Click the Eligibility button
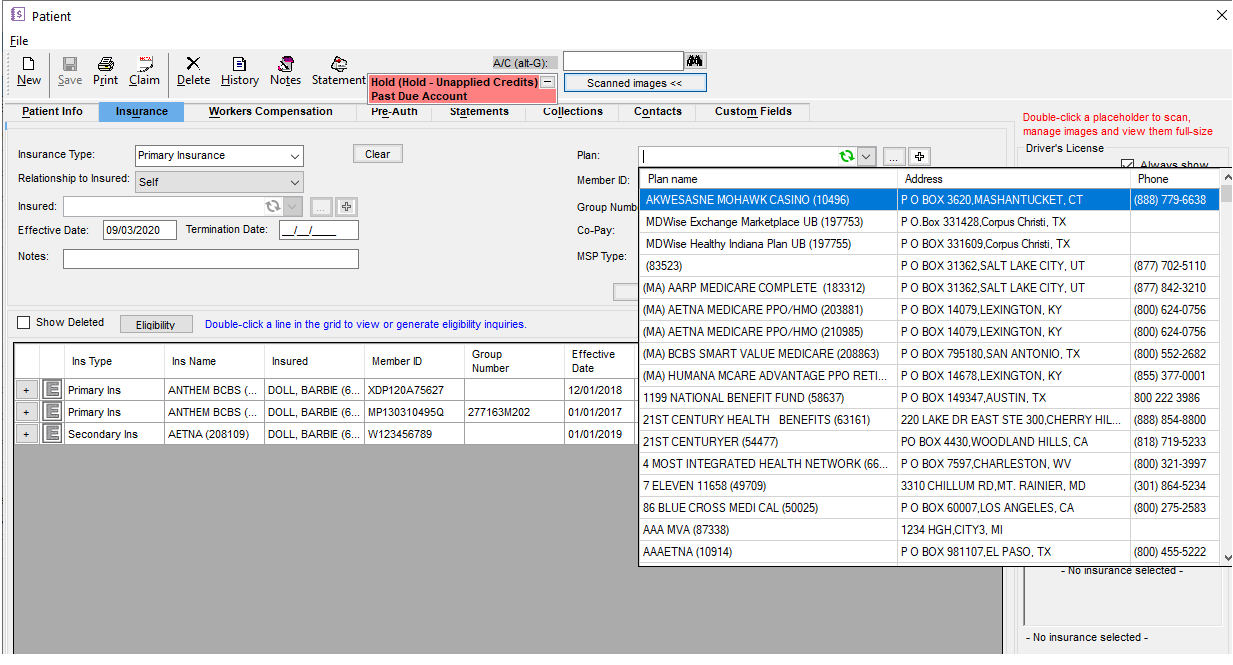The image size is (1233, 665). point(156,324)
